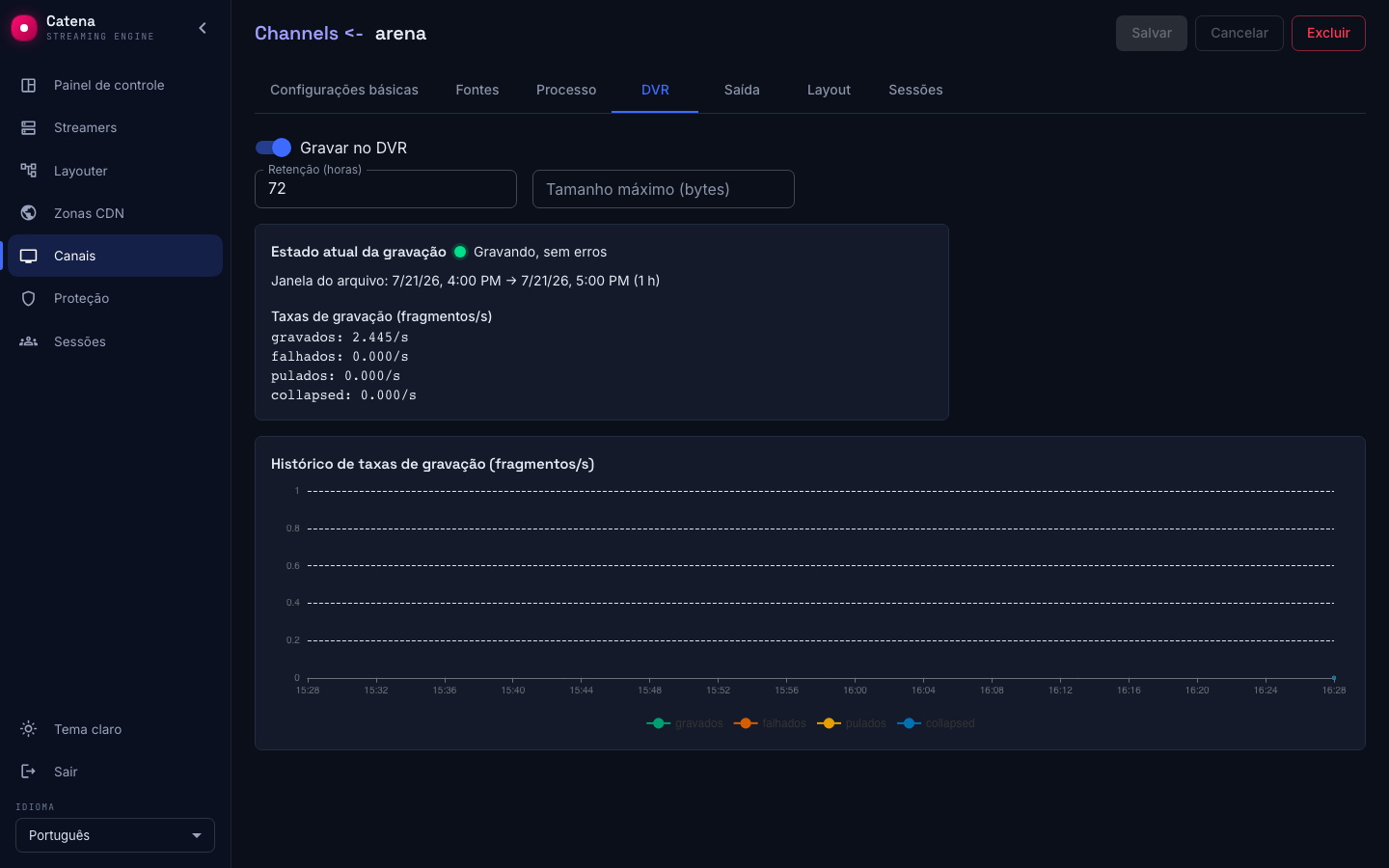Open the Processo tab
The width and height of the screenshot is (1389, 868).
tap(566, 90)
